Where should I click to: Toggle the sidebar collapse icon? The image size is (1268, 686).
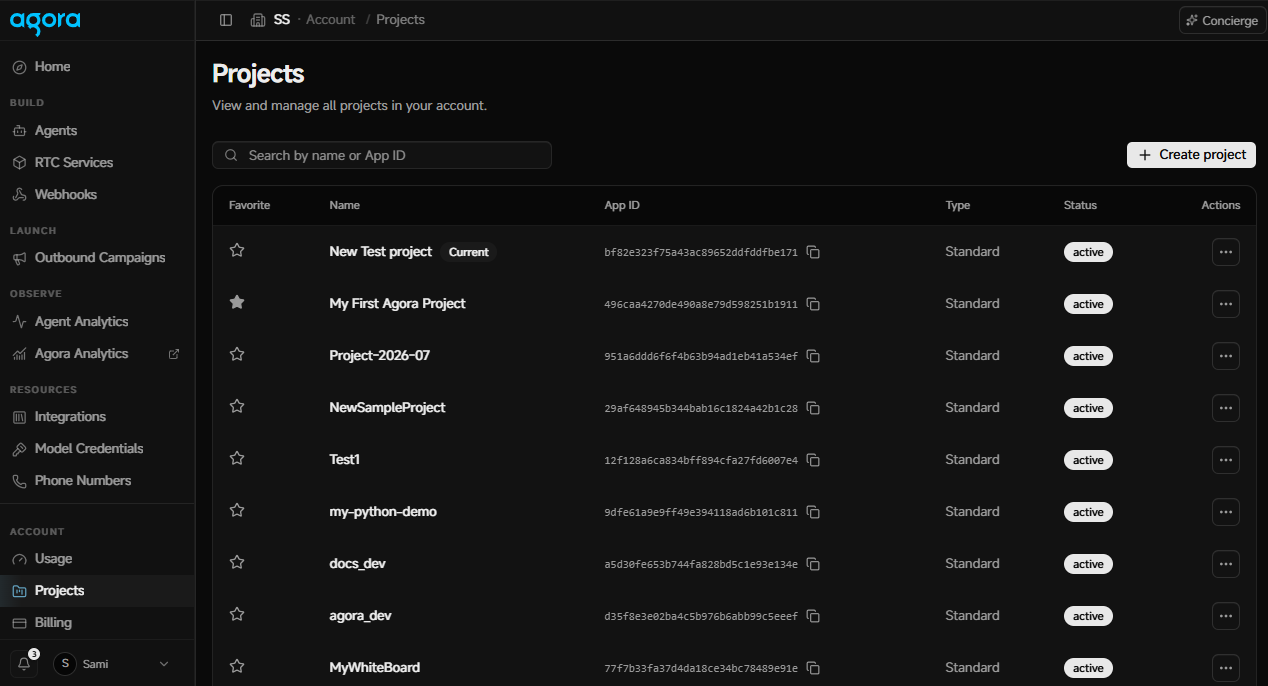[x=226, y=20]
